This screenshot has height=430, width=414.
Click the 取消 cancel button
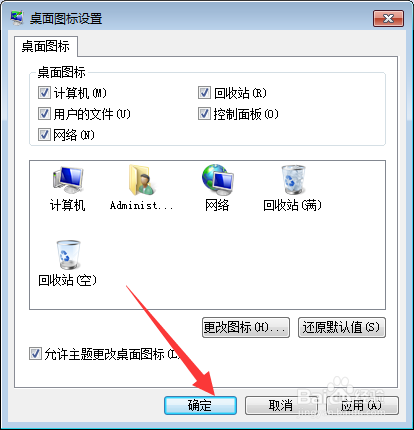281,405
